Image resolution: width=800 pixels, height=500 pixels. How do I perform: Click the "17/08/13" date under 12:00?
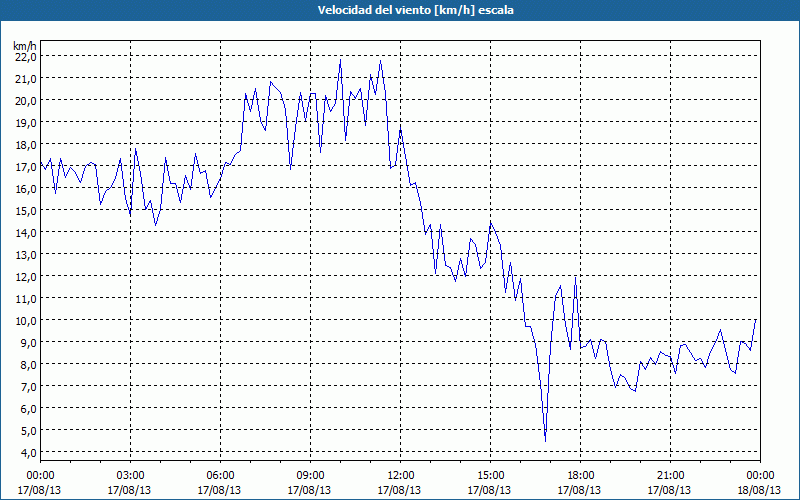tap(399, 490)
